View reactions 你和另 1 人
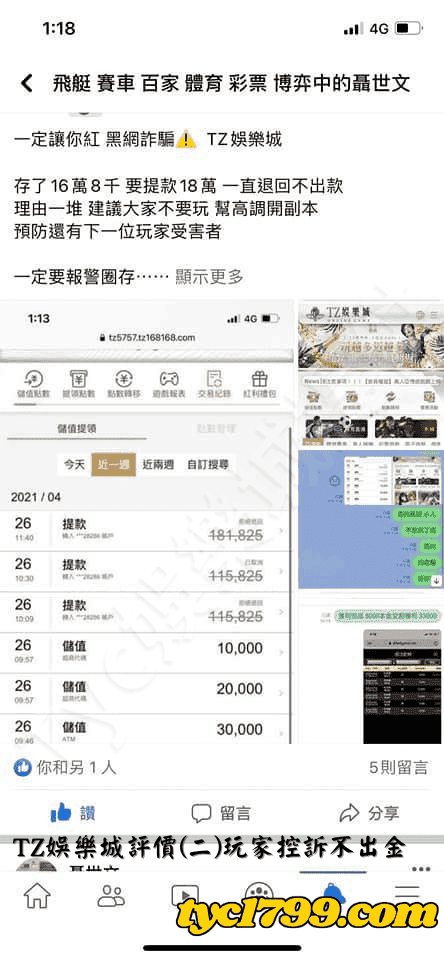 click(66, 767)
